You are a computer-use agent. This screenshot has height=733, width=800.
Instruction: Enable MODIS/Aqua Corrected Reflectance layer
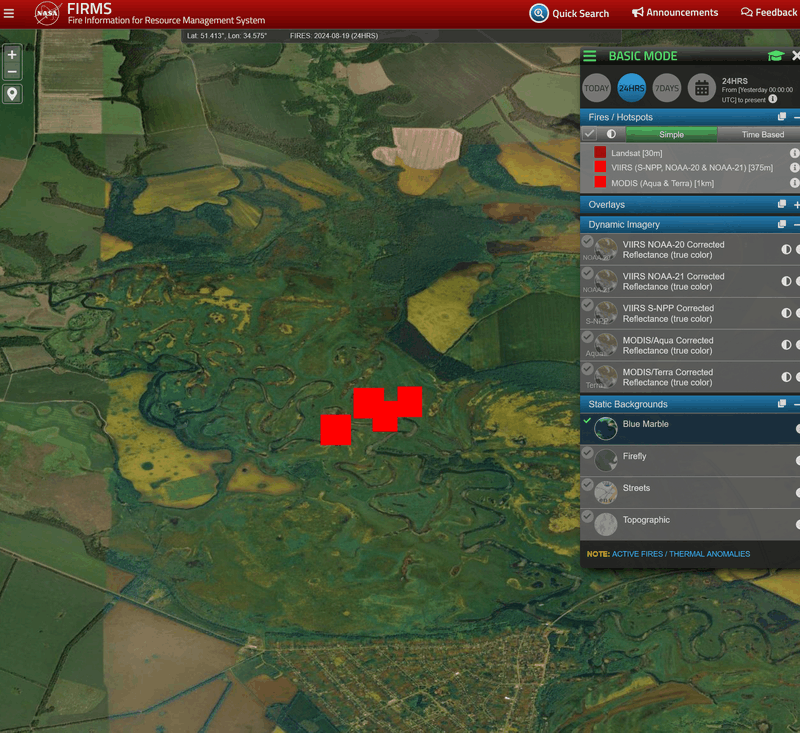pos(588,337)
